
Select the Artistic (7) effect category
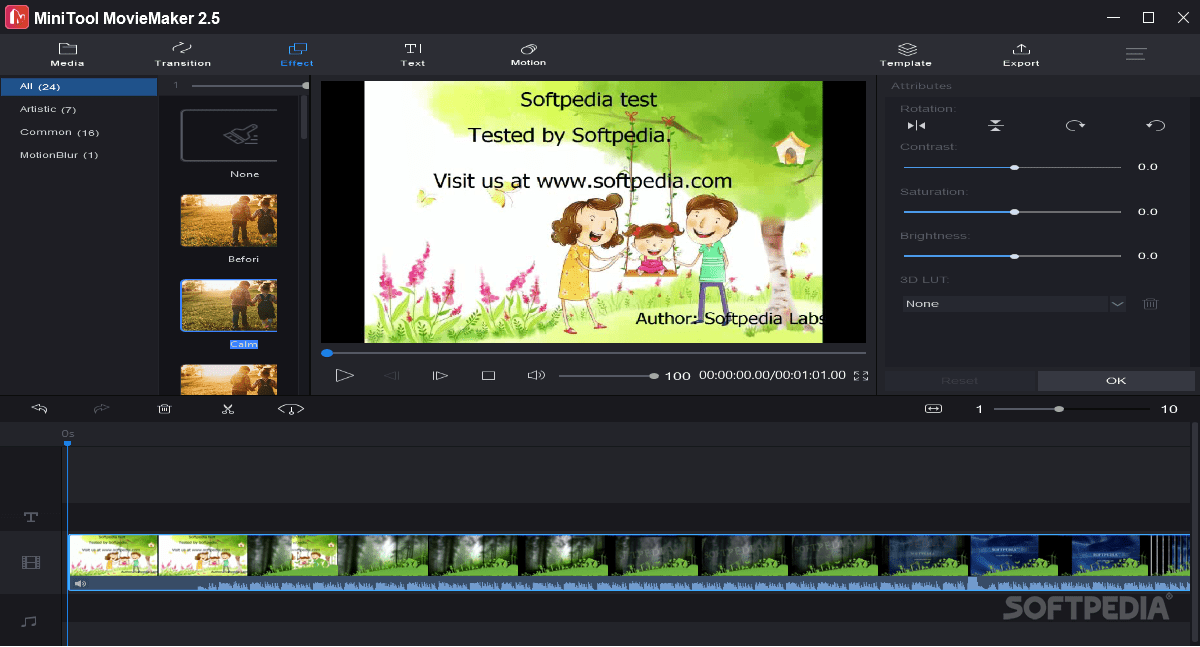(x=48, y=109)
